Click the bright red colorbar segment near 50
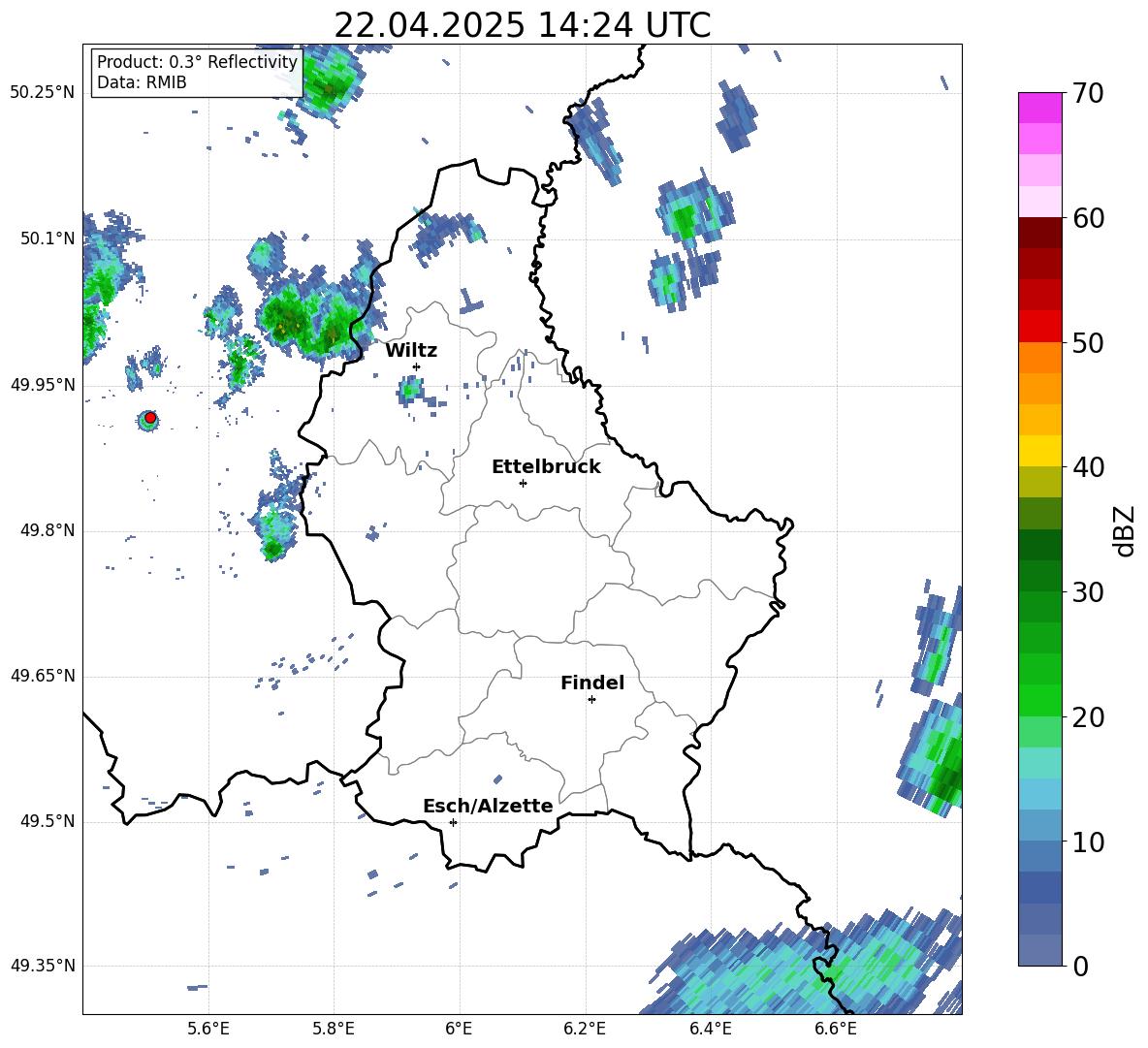 click(x=1039, y=327)
